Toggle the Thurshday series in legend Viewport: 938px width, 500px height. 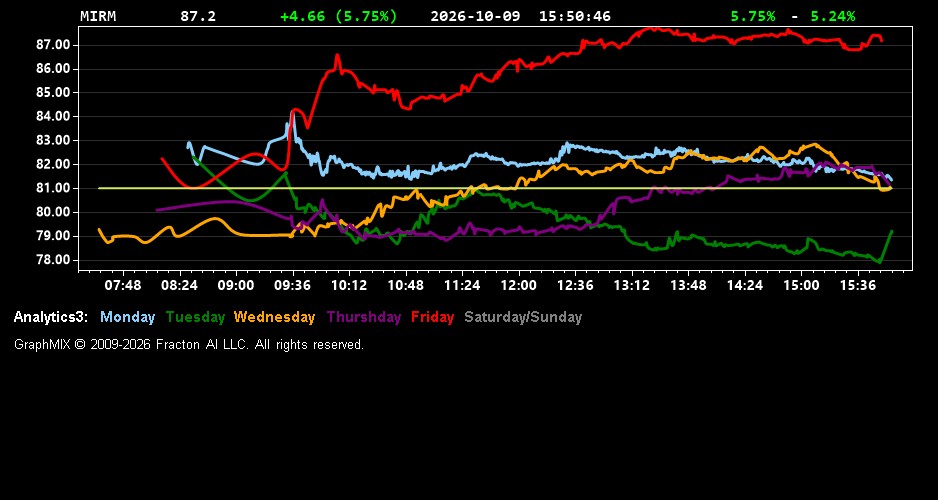364,318
